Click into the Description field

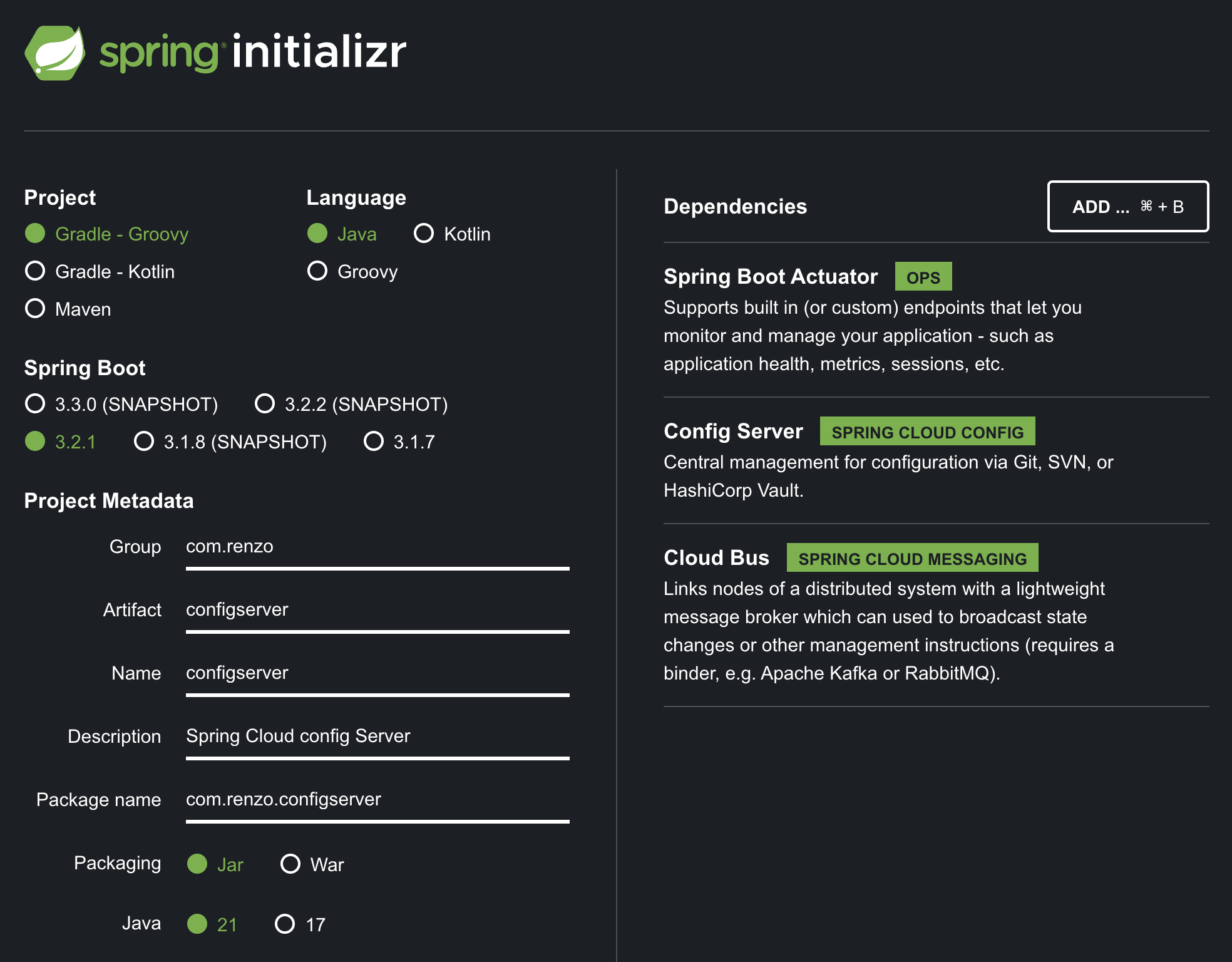[x=377, y=736]
